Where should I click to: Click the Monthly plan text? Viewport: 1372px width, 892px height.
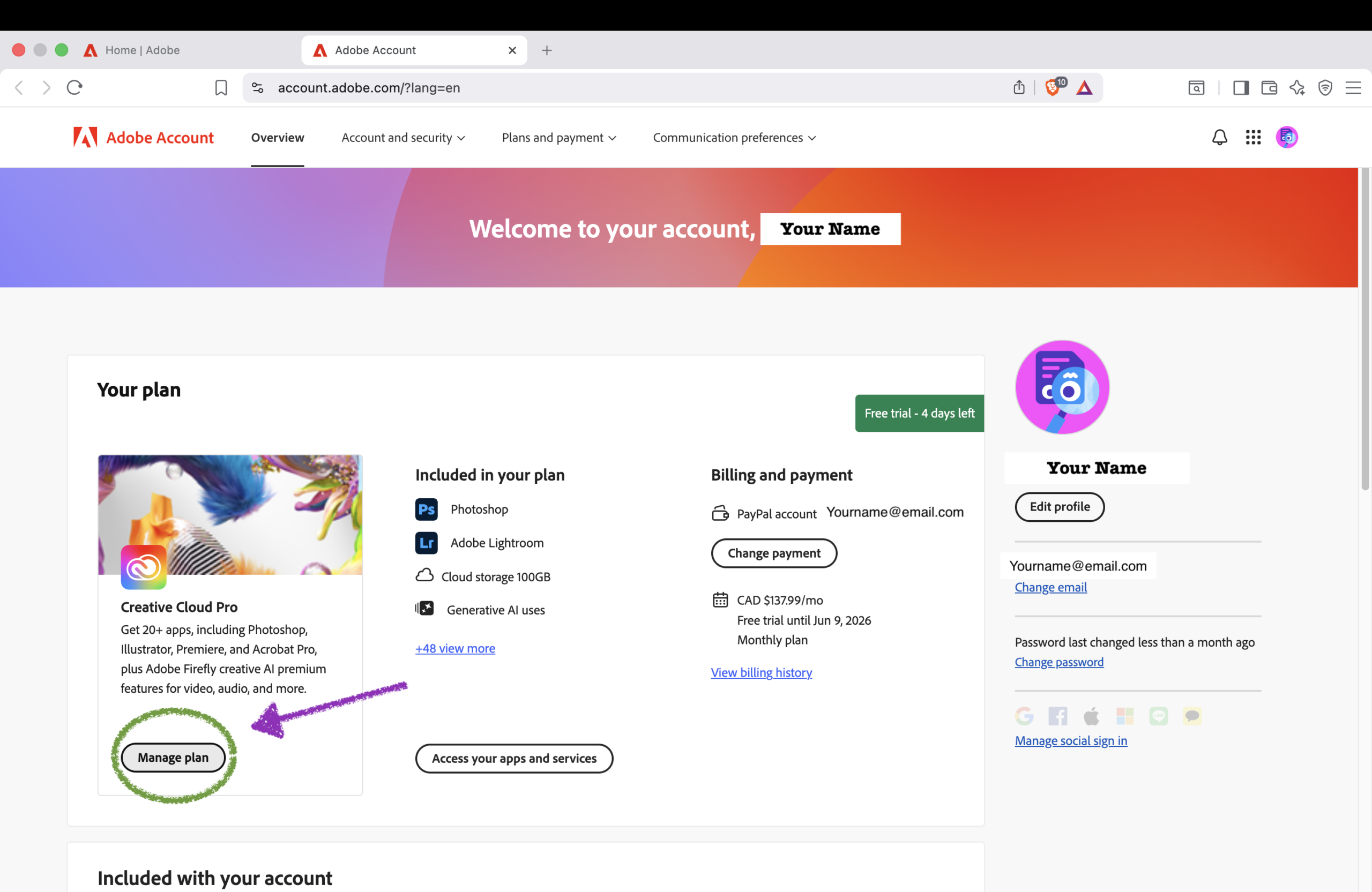(x=772, y=640)
